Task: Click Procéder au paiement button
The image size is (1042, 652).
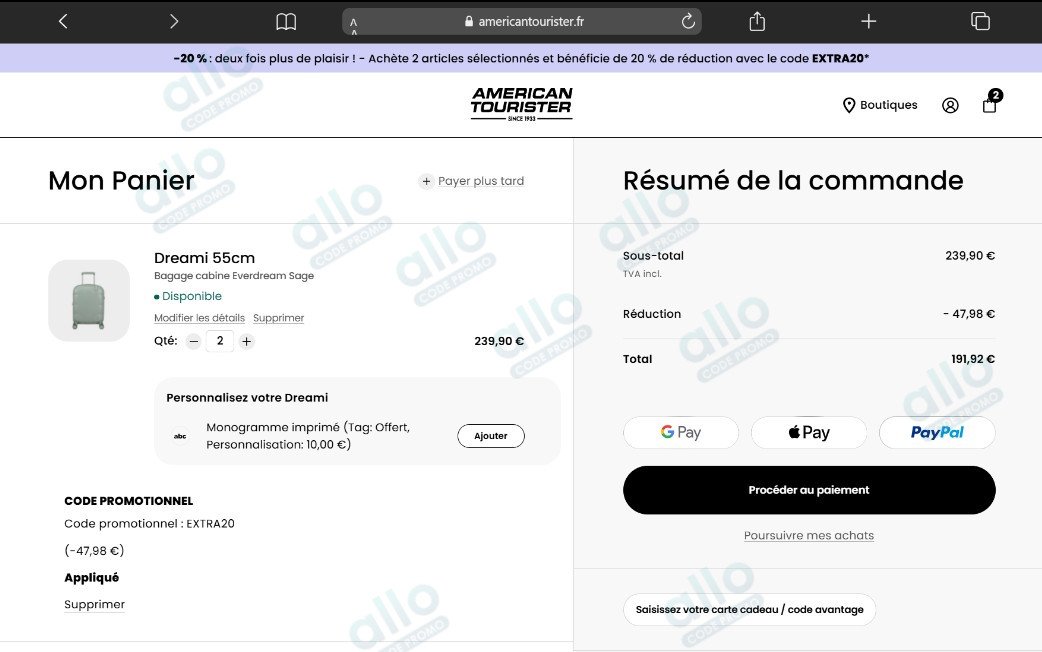Action: pyautogui.click(x=809, y=490)
